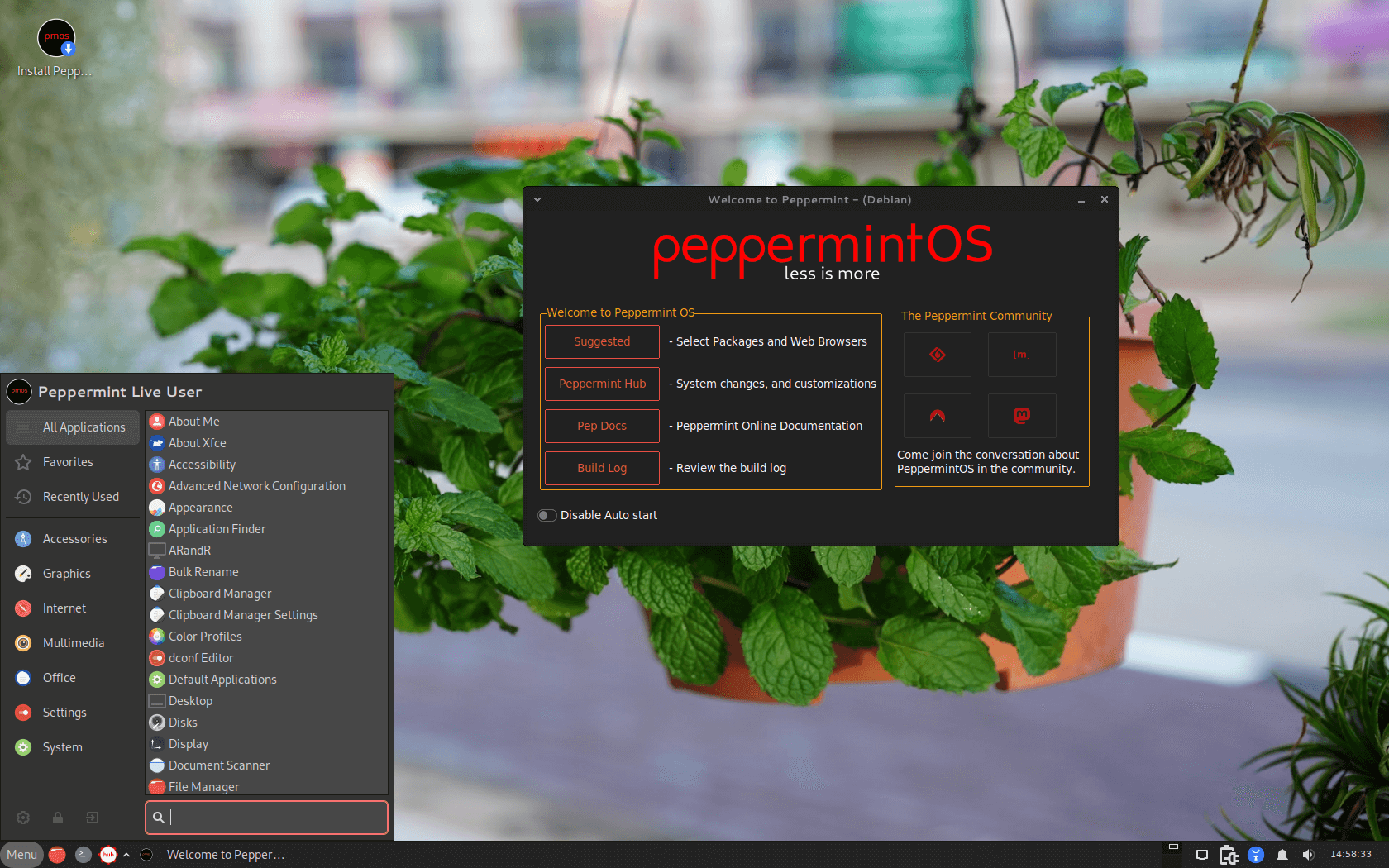This screenshot has width=1389, height=868.
Task: Click the application search field
Action: (266, 818)
